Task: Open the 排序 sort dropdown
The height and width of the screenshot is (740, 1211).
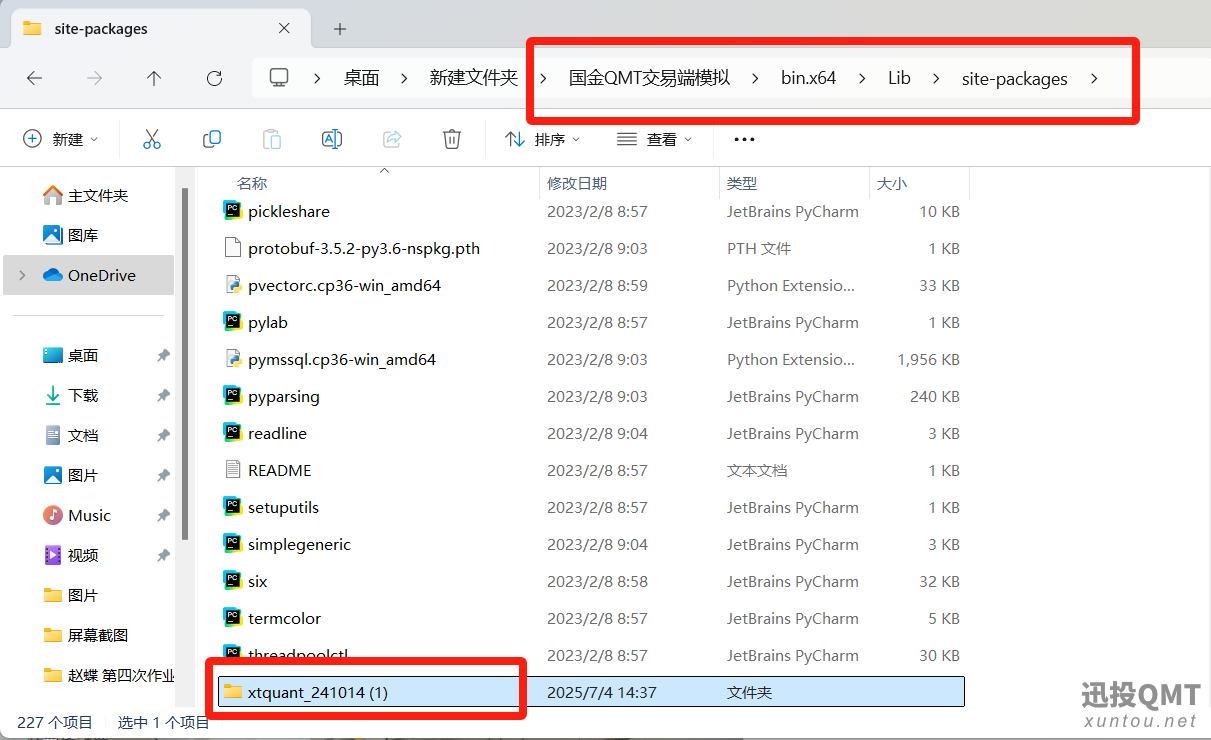Action: click(x=543, y=139)
